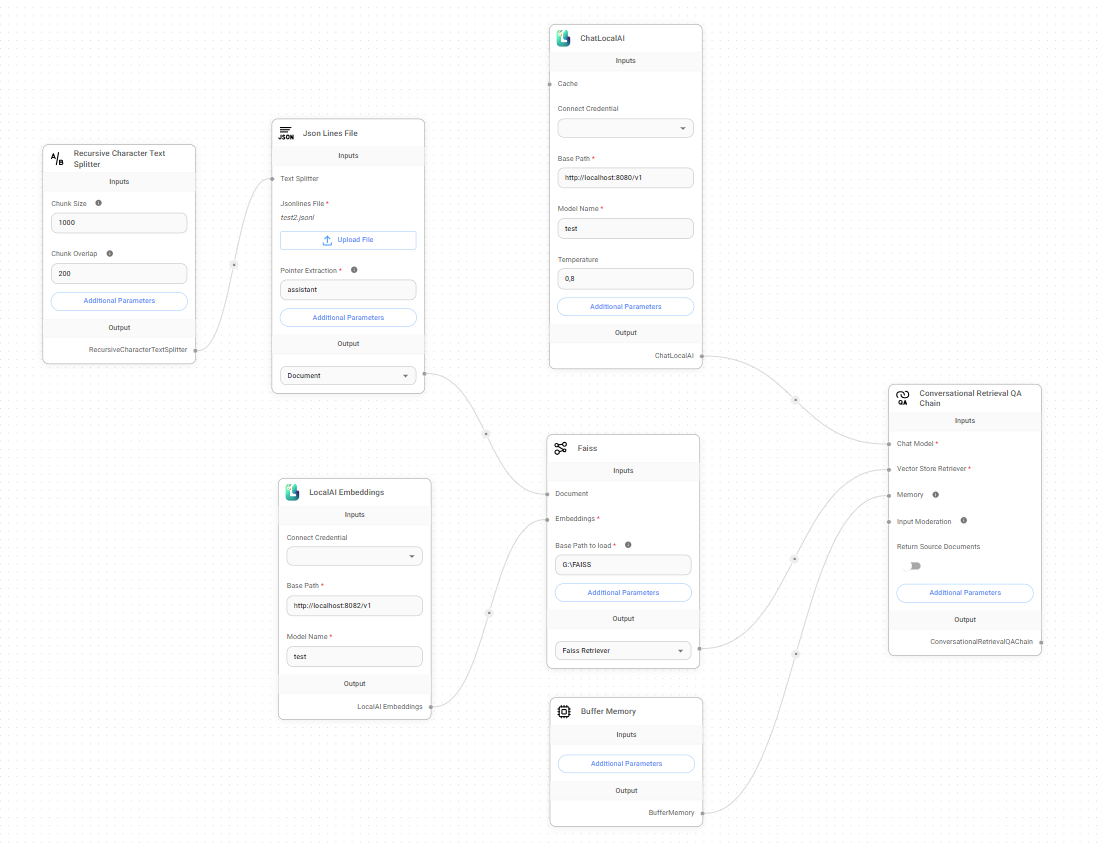Viewport: 1100px width, 848px height.
Task: Click the LocalAI Embeddings node icon
Action: (x=293, y=492)
